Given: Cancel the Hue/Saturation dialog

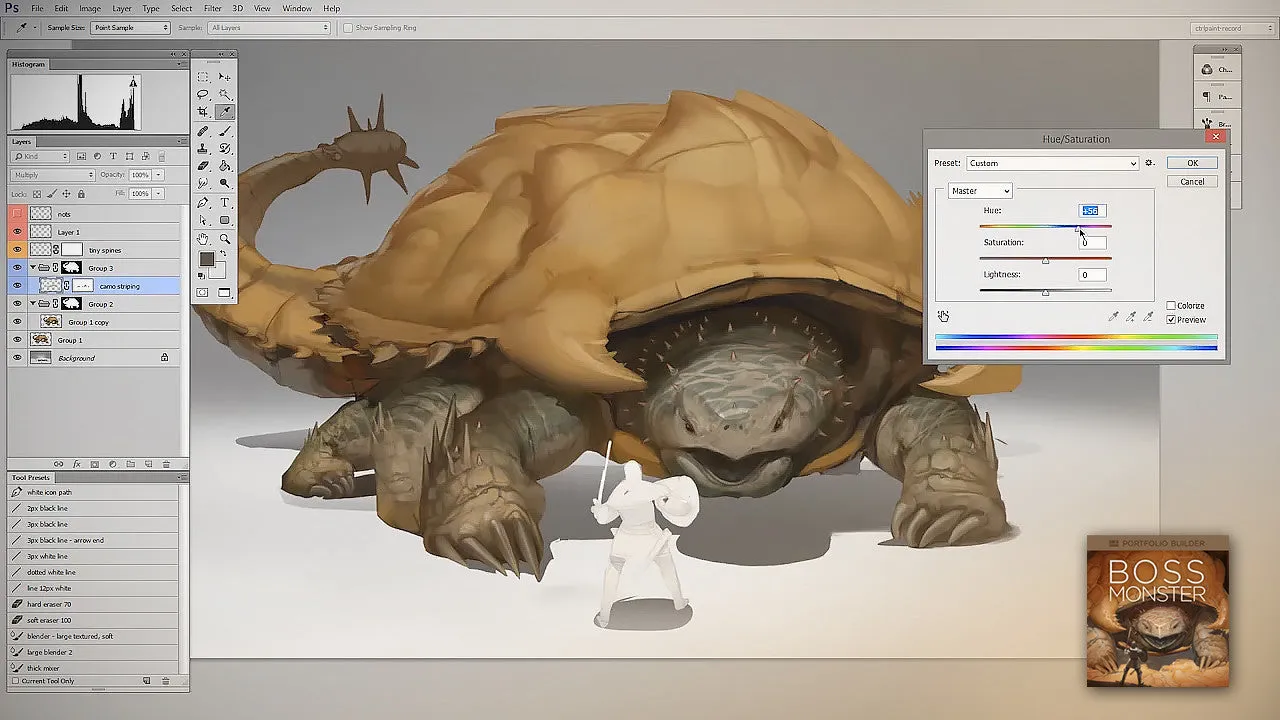Looking at the screenshot, I should (x=1192, y=181).
